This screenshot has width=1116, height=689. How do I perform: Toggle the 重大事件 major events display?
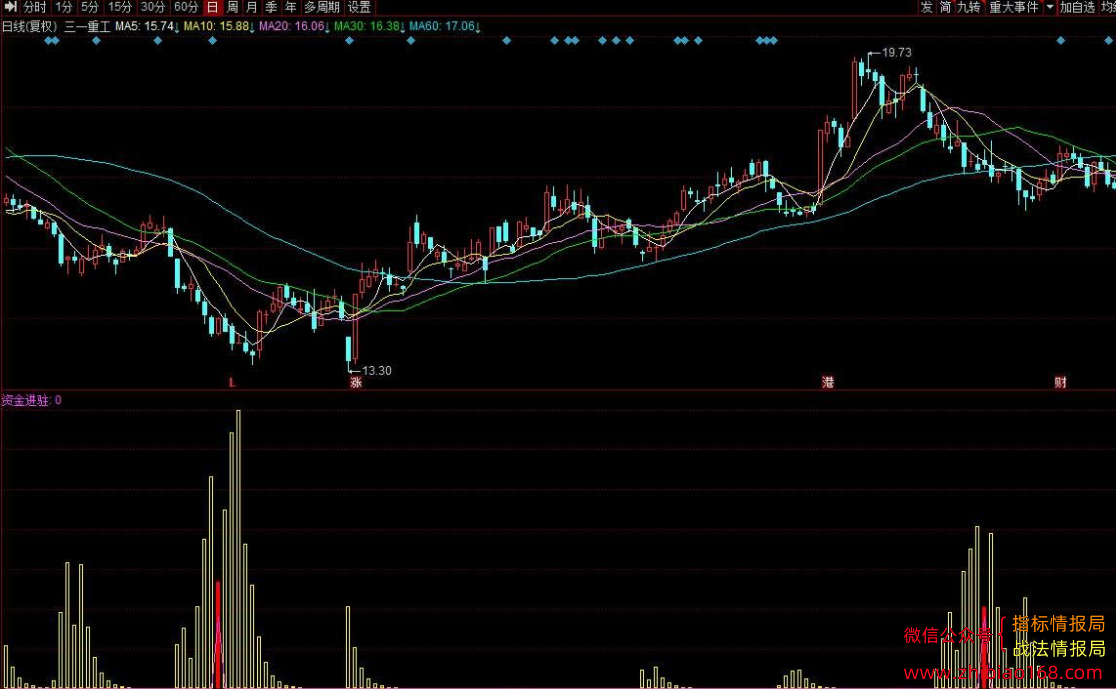click(x=1014, y=7)
